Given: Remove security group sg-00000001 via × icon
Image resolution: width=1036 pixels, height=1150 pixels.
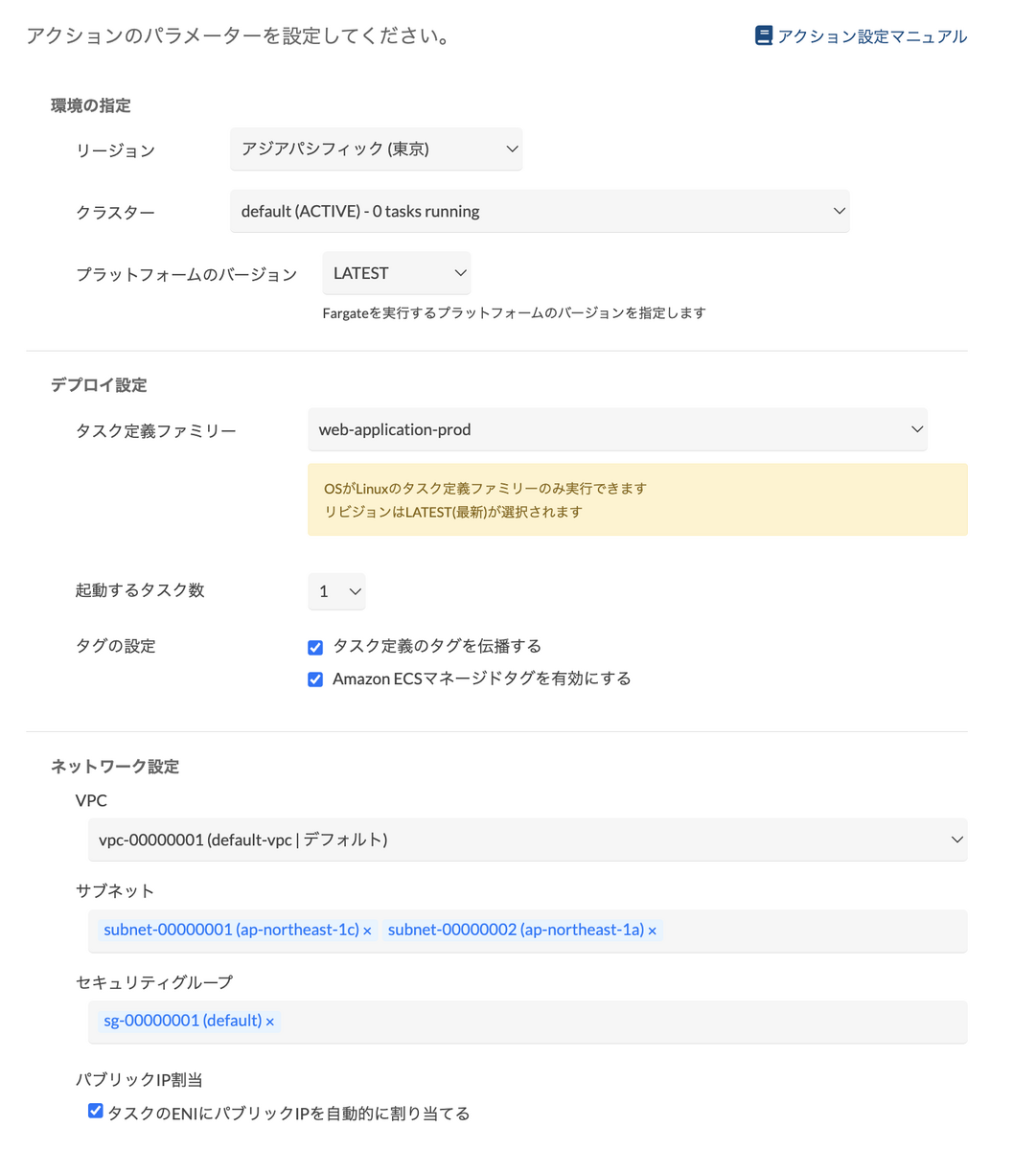Looking at the screenshot, I should coord(268,1021).
